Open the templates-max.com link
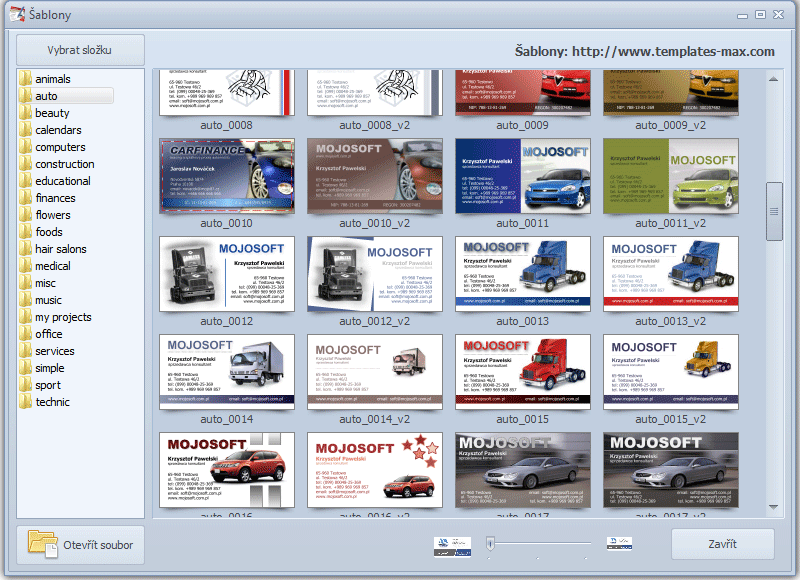 tap(673, 52)
